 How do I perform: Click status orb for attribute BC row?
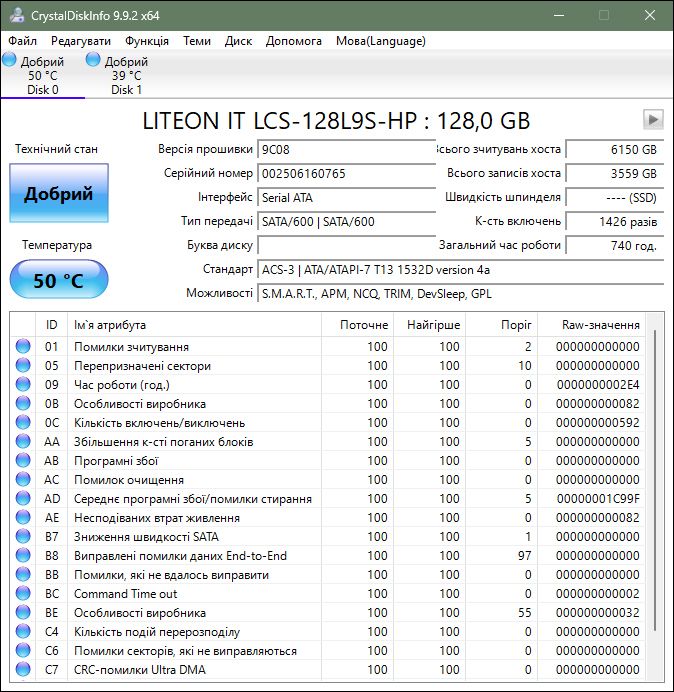[x=23, y=593]
